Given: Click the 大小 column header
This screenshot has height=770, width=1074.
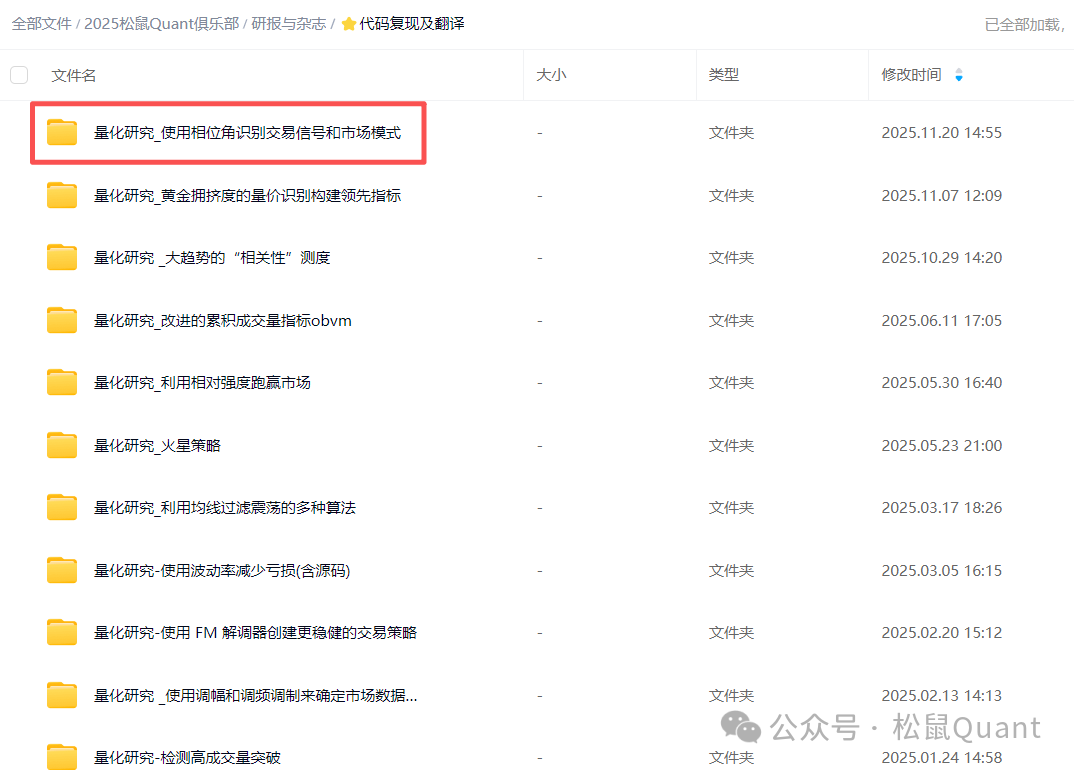Looking at the screenshot, I should [551, 74].
